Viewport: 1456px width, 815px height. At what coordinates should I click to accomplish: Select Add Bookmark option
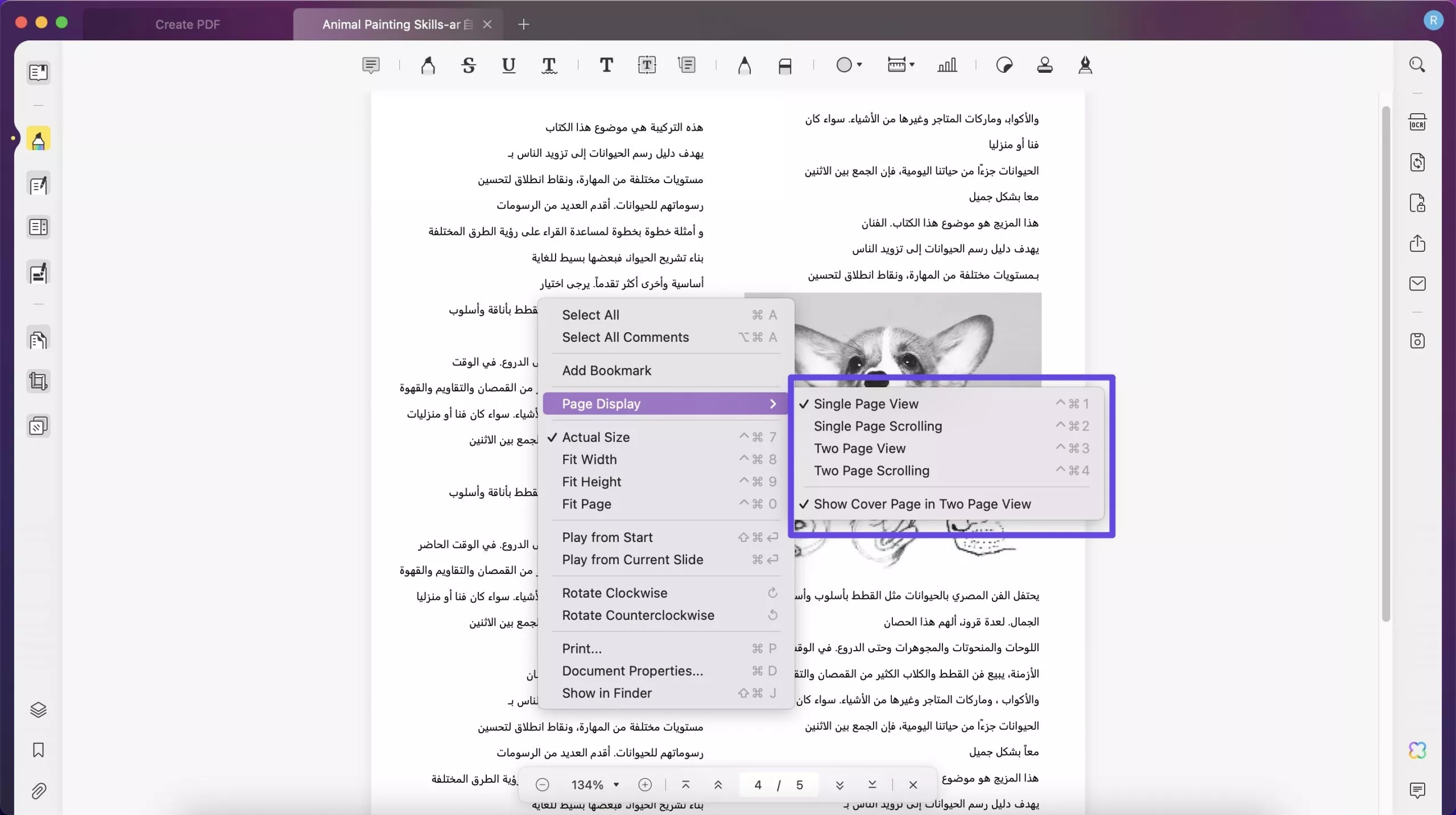(607, 370)
